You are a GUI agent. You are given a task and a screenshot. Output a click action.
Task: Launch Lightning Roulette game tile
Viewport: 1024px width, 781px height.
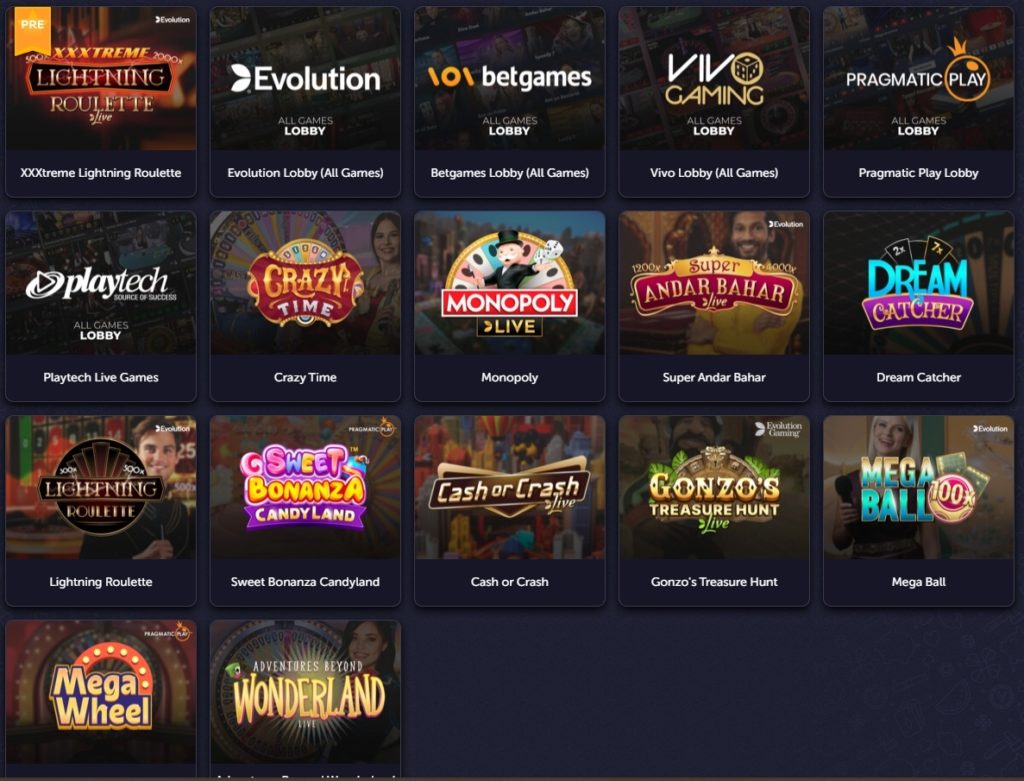101,511
